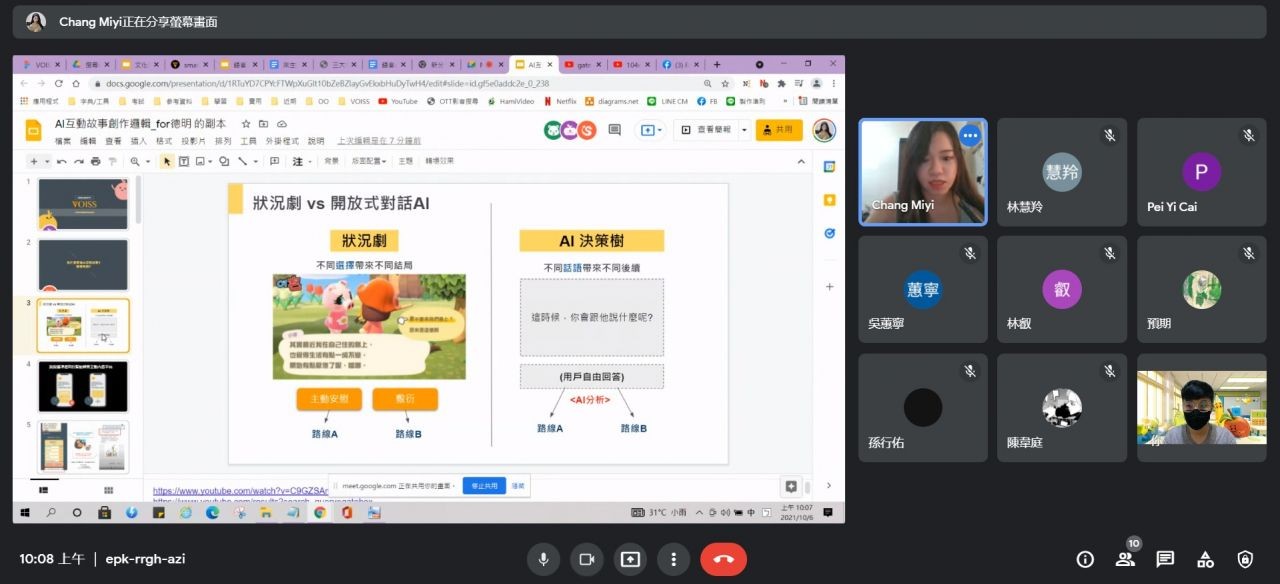
Task: Toggle camera in Meet control bar
Action: pyautogui.click(x=587, y=559)
